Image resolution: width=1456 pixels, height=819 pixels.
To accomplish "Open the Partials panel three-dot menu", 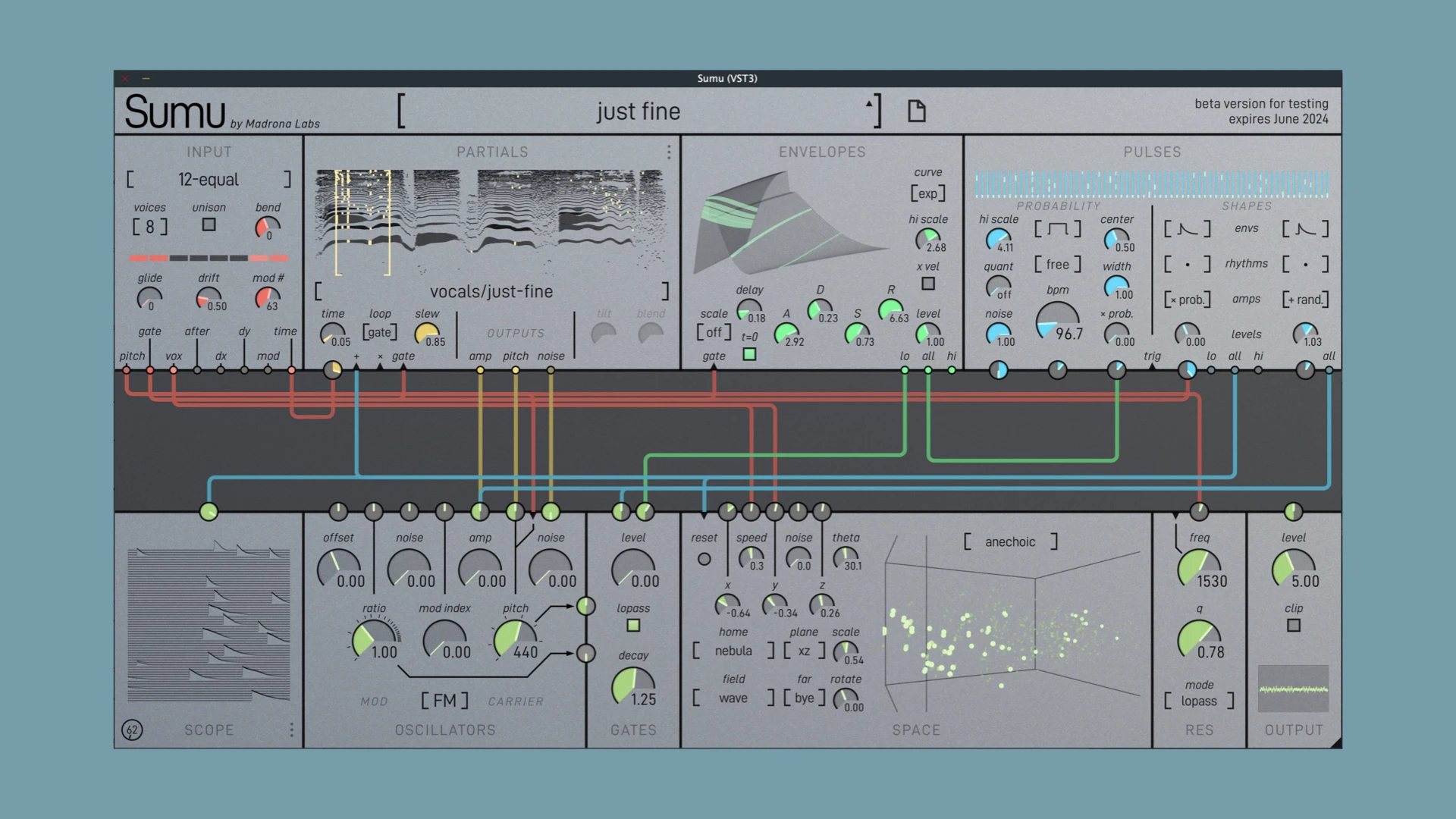I will coord(668,152).
